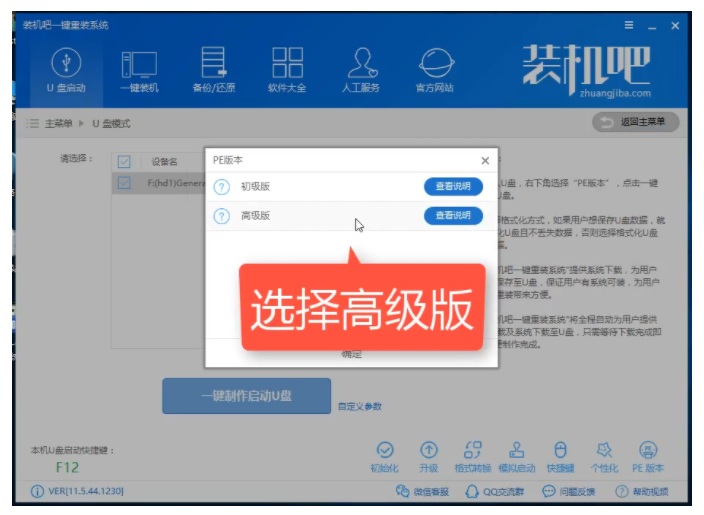The width and height of the screenshot is (704, 515).
Task: Select 高级版 PE version option
Action: tap(255, 216)
